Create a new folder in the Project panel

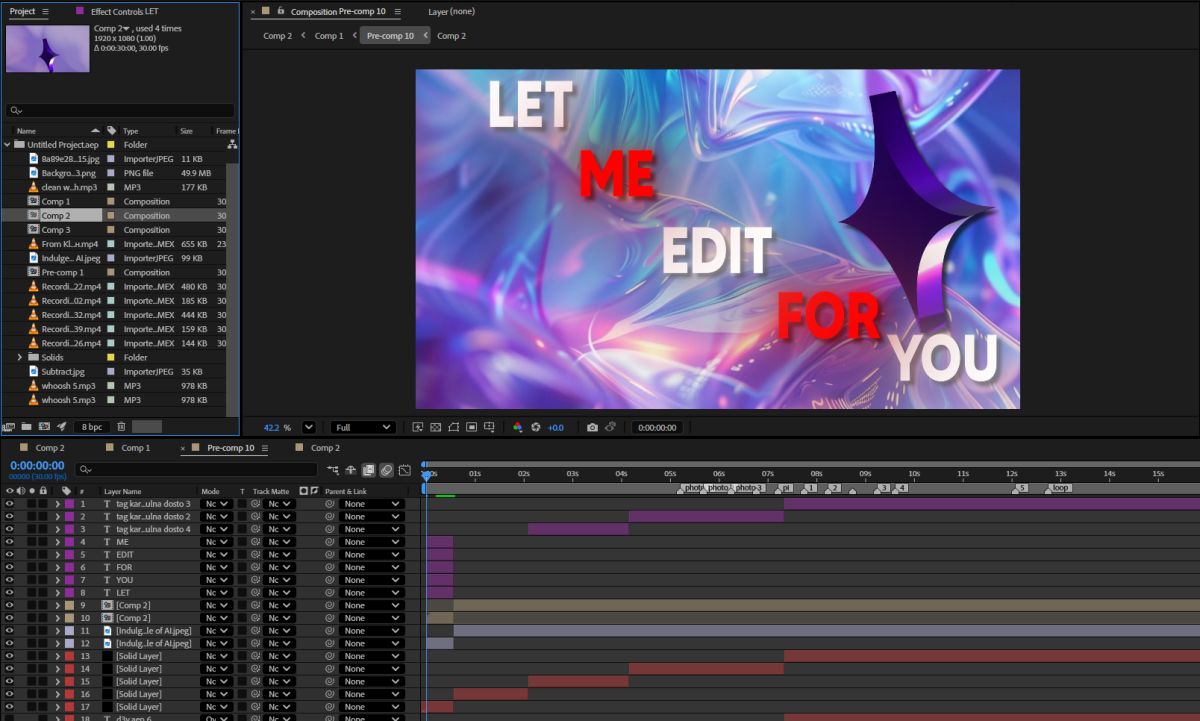coord(26,427)
